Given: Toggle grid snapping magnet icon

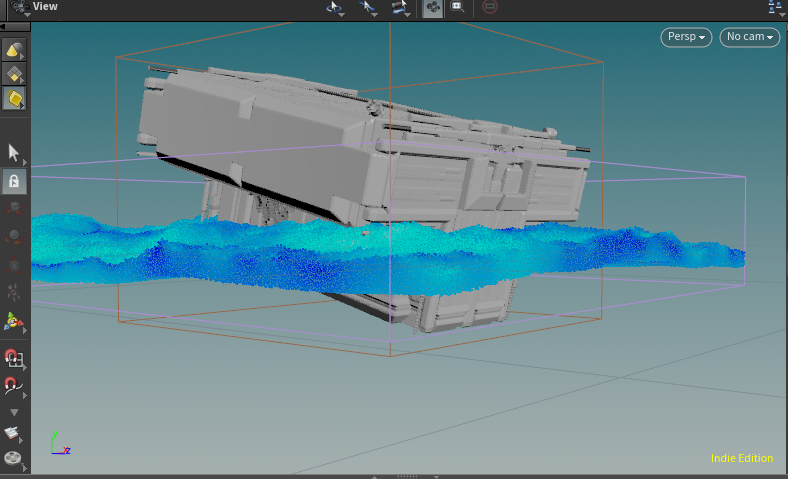Looking at the screenshot, I should tap(13, 358).
